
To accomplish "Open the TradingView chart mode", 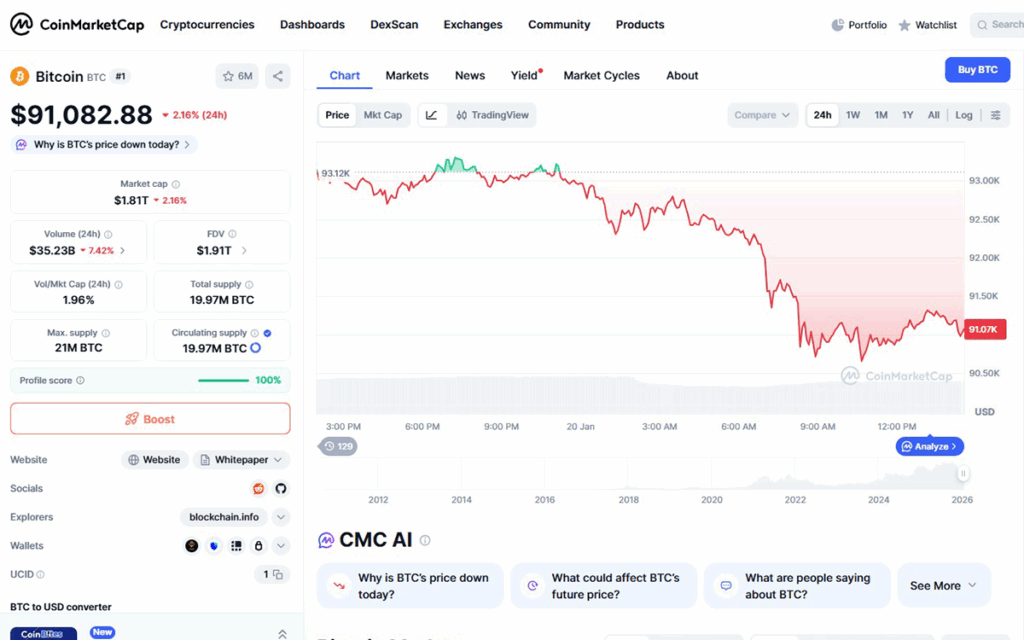I will (x=492, y=115).
